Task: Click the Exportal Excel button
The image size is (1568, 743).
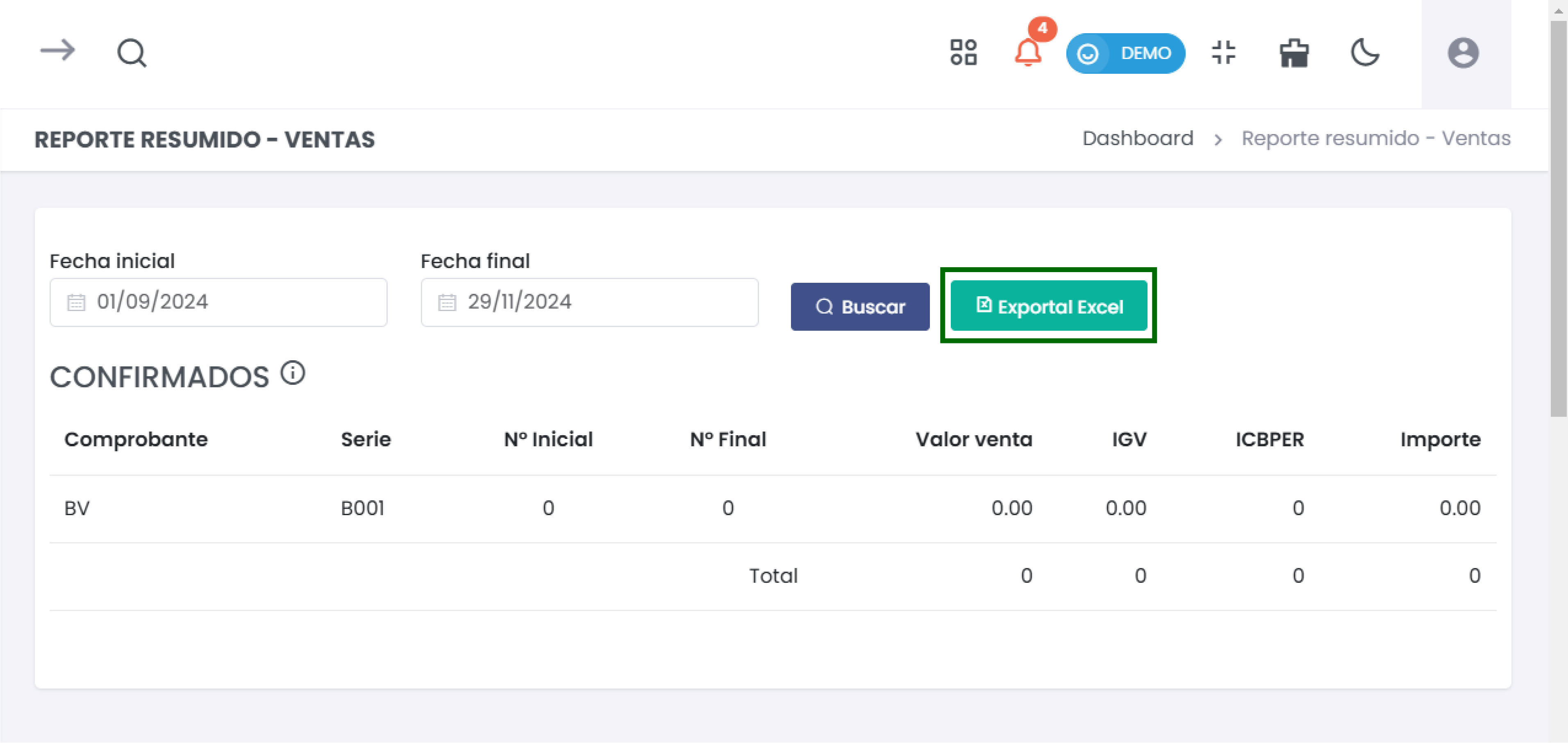Action: coord(1048,306)
